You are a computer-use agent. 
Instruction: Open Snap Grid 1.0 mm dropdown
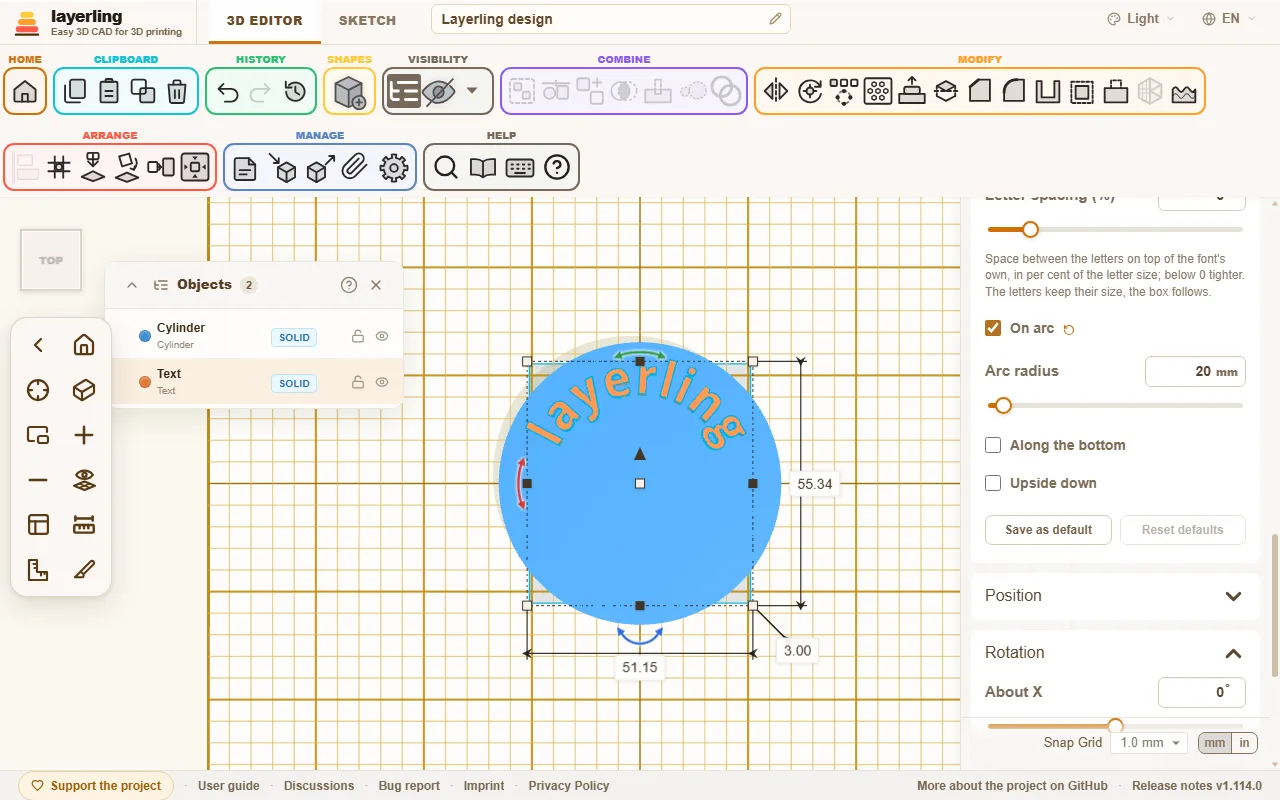click(1150, 743)
